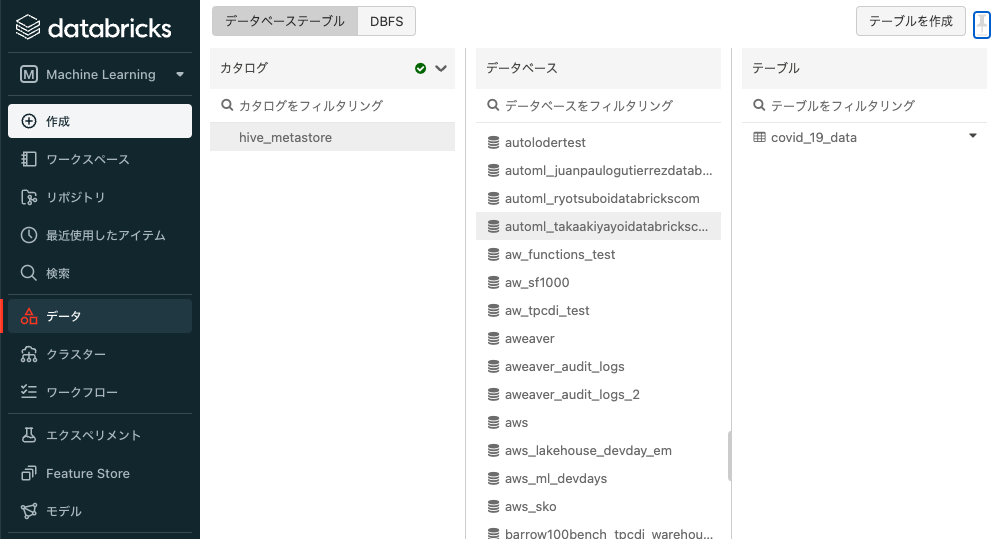Viewport: 994px width, 539px height.
Task: Select the aw_tpcdi_test database
Action: [x=598, y=310]
